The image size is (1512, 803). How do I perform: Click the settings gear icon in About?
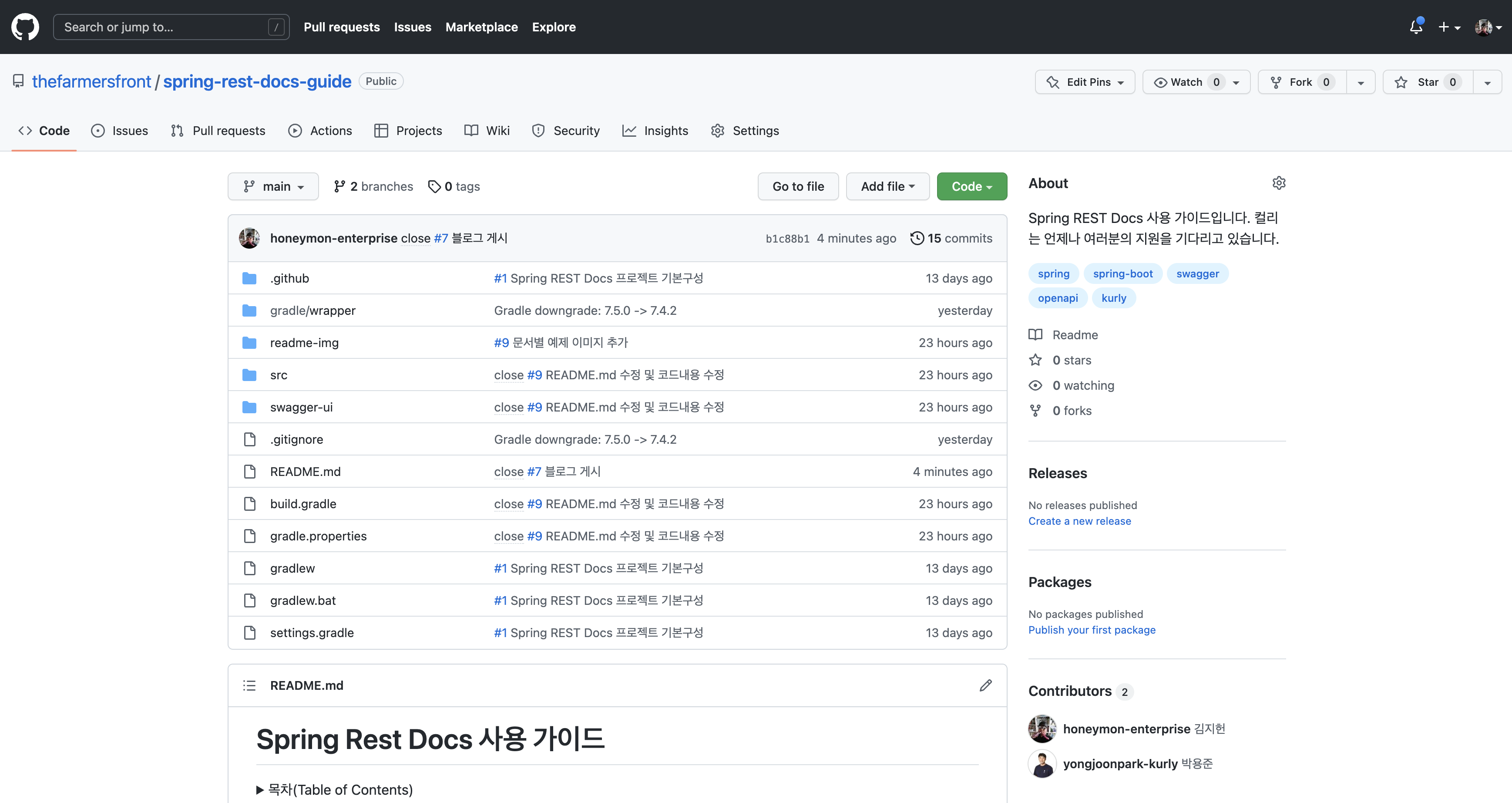tap(1279, 183)
